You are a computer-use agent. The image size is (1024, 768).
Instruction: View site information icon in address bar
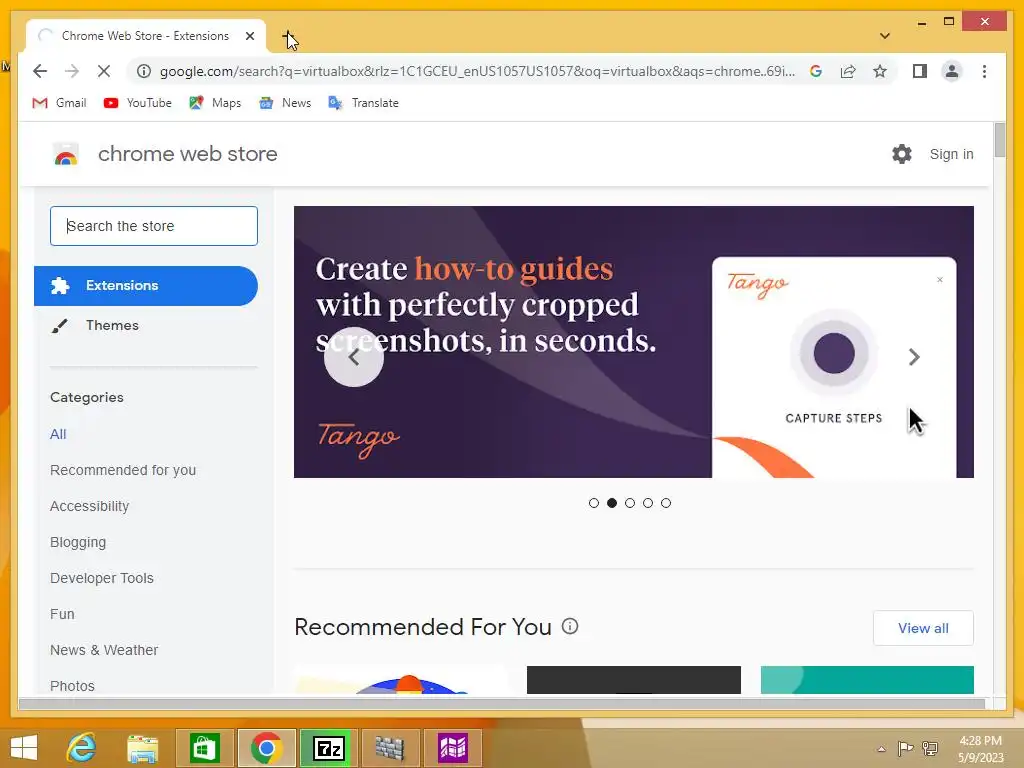(144, 71)
